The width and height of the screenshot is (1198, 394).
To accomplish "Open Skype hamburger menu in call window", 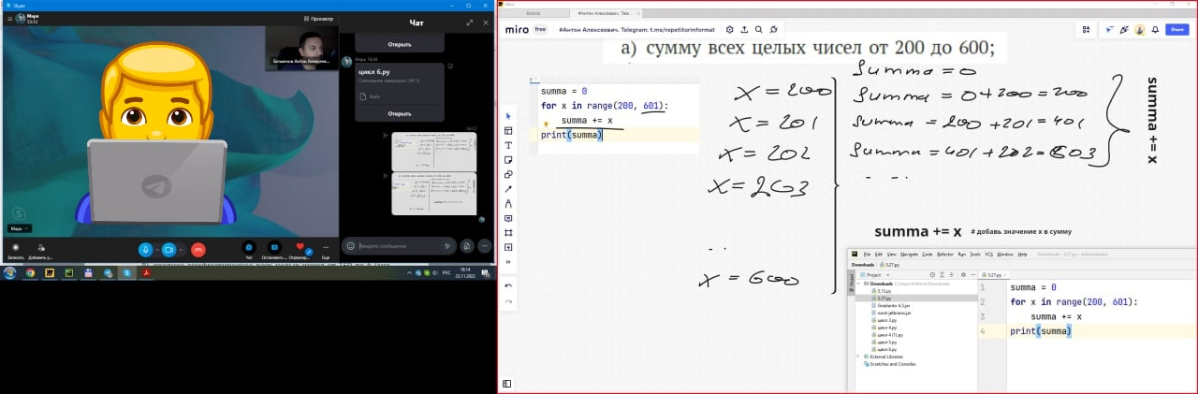I will tap(9, 18).
